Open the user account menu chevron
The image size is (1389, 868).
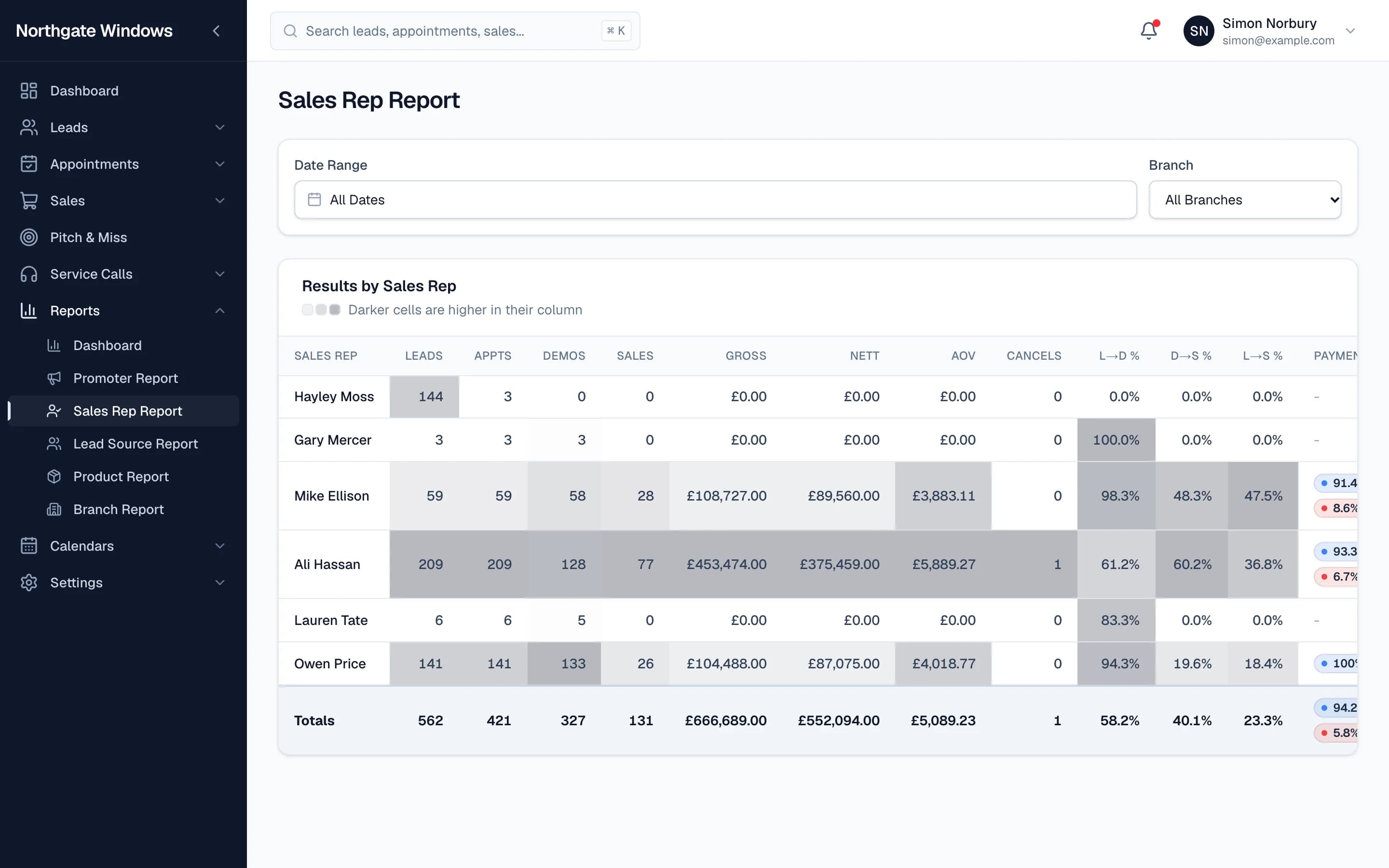[x=1350, y=31]
